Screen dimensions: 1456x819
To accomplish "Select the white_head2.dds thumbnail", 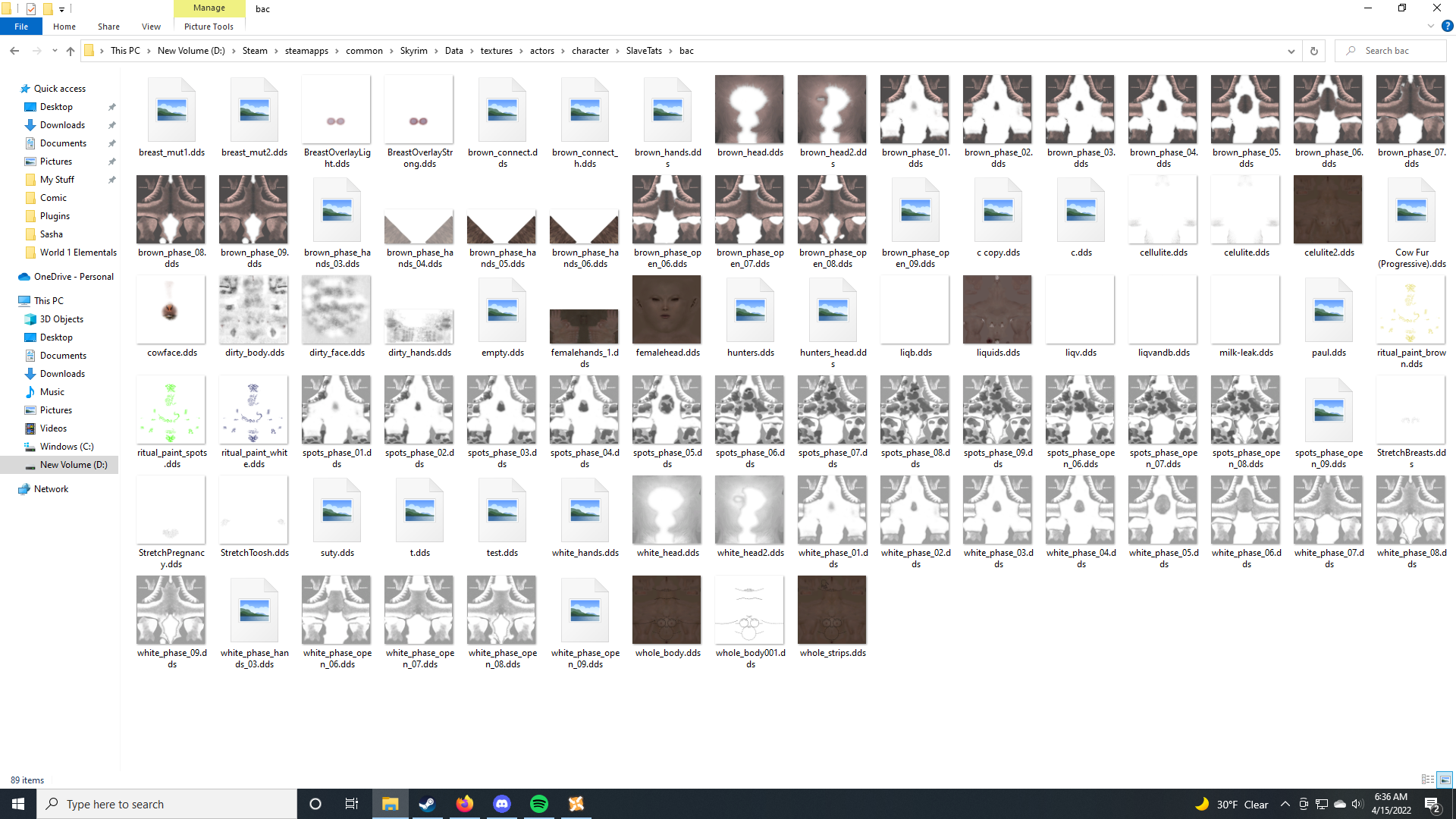I will click(x=749, y=510).
